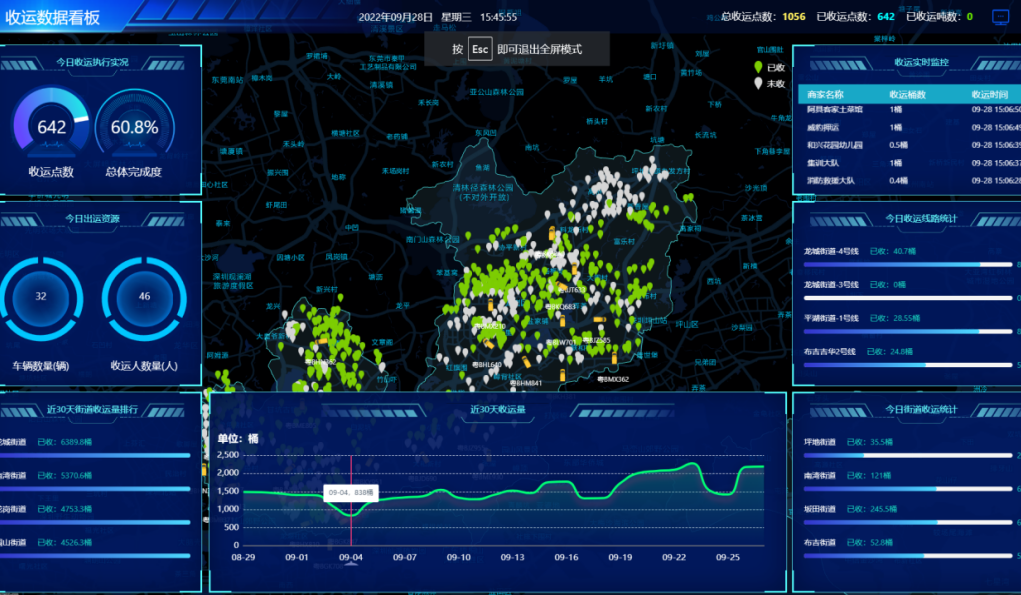Screen dimensions: 1021x595
Task: Select the 和兴花园幼儿园 table row
Action: (910, 145)
